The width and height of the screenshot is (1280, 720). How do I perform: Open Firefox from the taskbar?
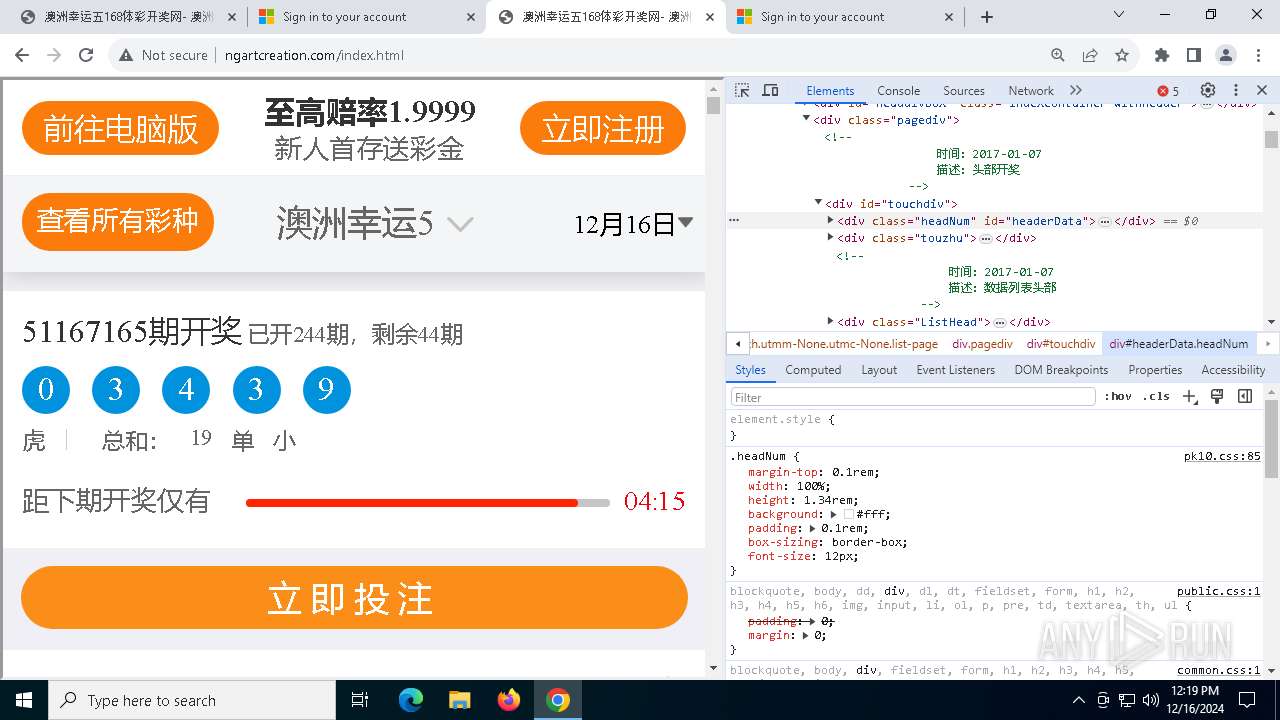pyautogui.click(x=509, y=700)
